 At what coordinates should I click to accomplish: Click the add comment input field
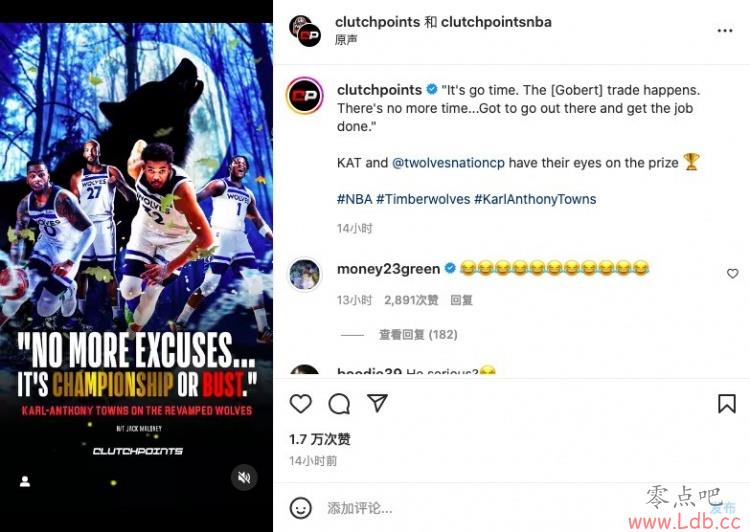(x=478, y=508)
